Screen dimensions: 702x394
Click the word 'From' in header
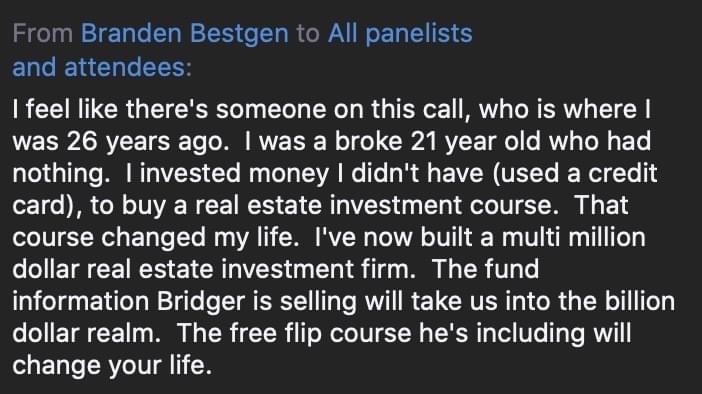point(43,34)
